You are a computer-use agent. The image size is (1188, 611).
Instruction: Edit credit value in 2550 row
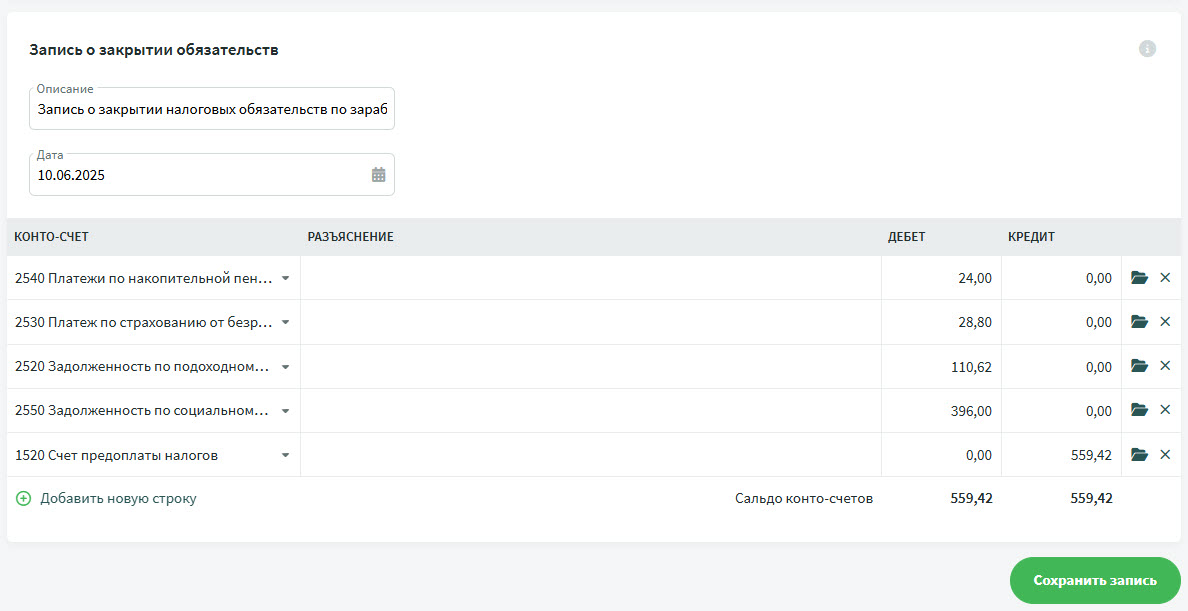tap(1061, 411)
